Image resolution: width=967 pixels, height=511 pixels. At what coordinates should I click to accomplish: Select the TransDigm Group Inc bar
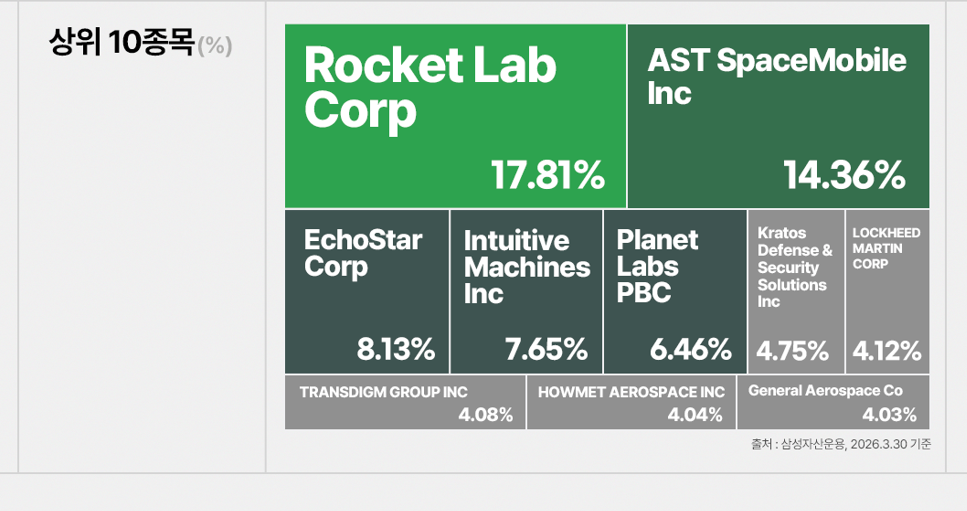coord(404,402)
